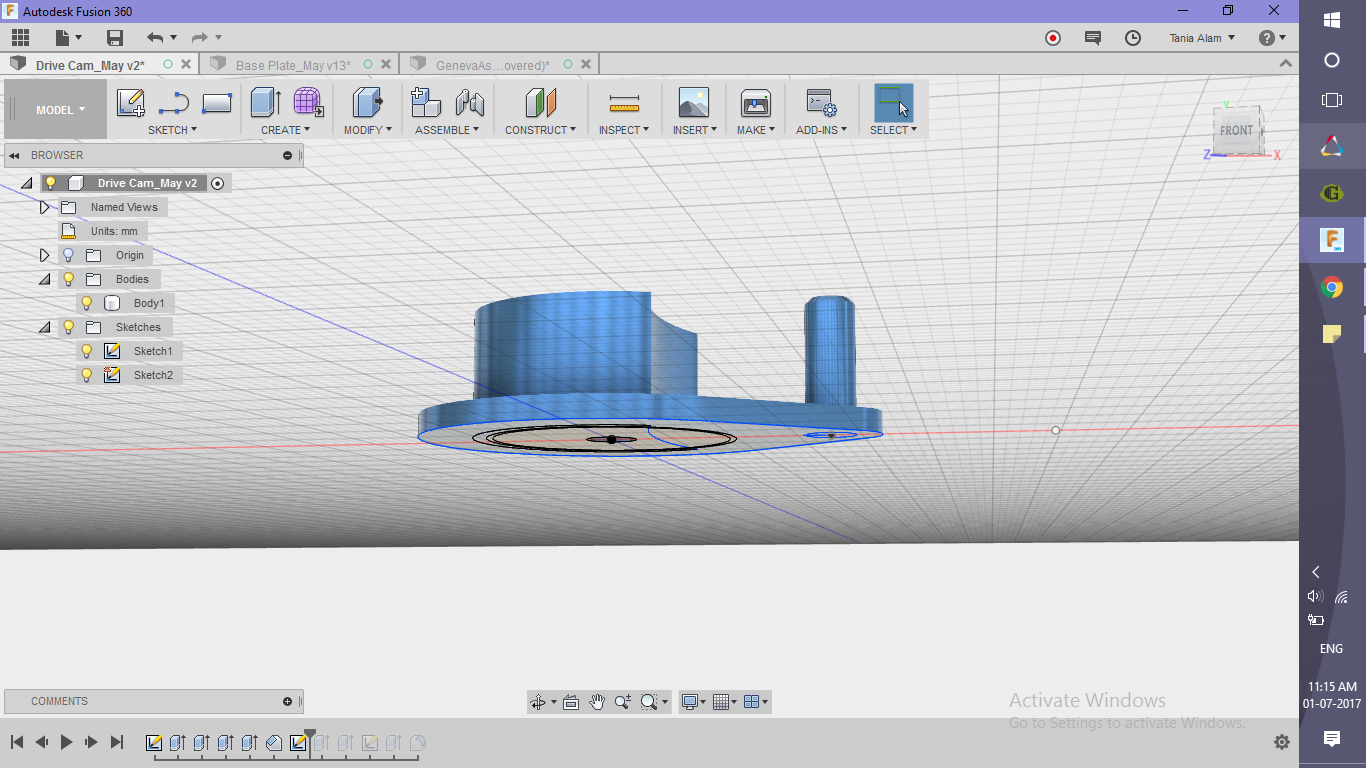The image size is (1366, 768).
Task: Open the Create Form tool
Action: coord(307,103)
